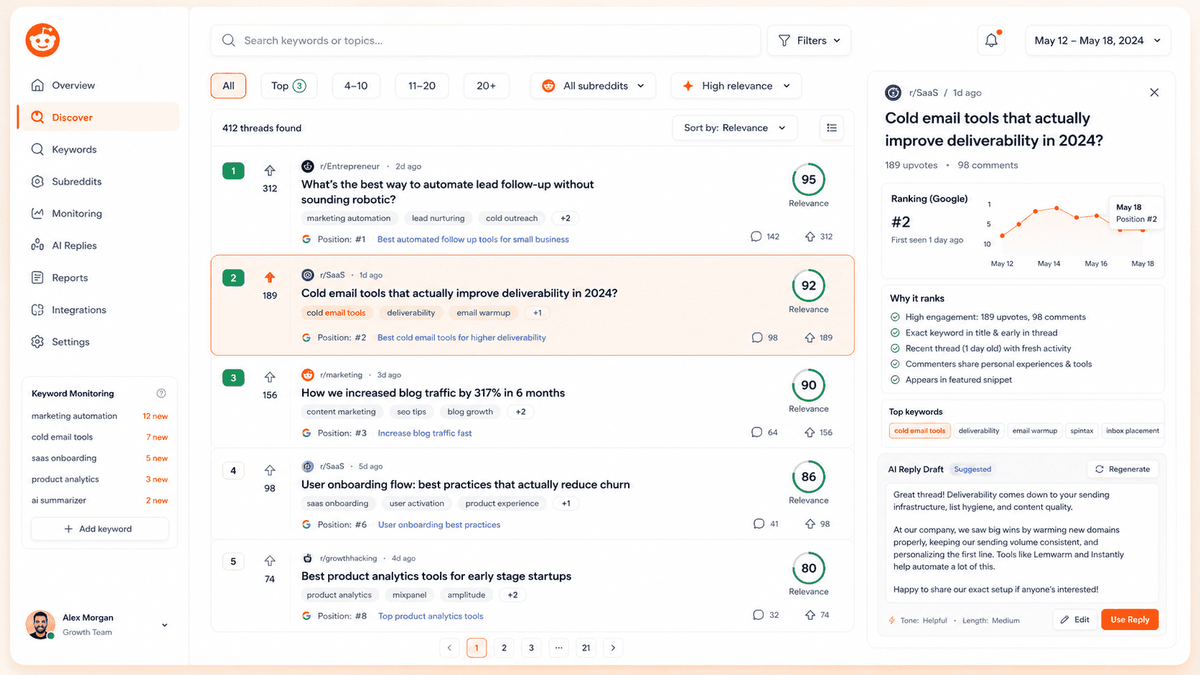This screenshot has width=1200, height=675.
Task: Click the comment icon showing 41 comments
Action: click(x=759, y=524)
